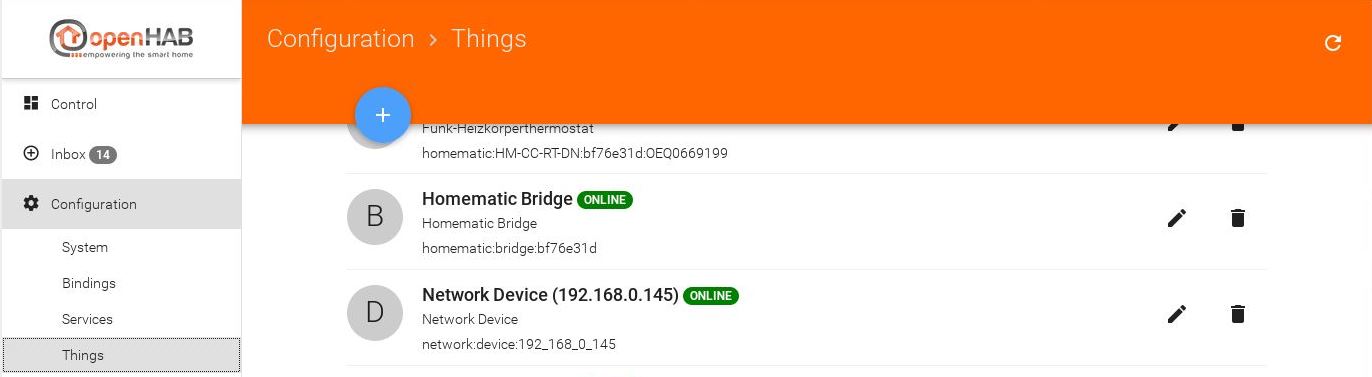Edit the Homematic Bridge thing
1372x377 pixels.
click(1177, 218)
